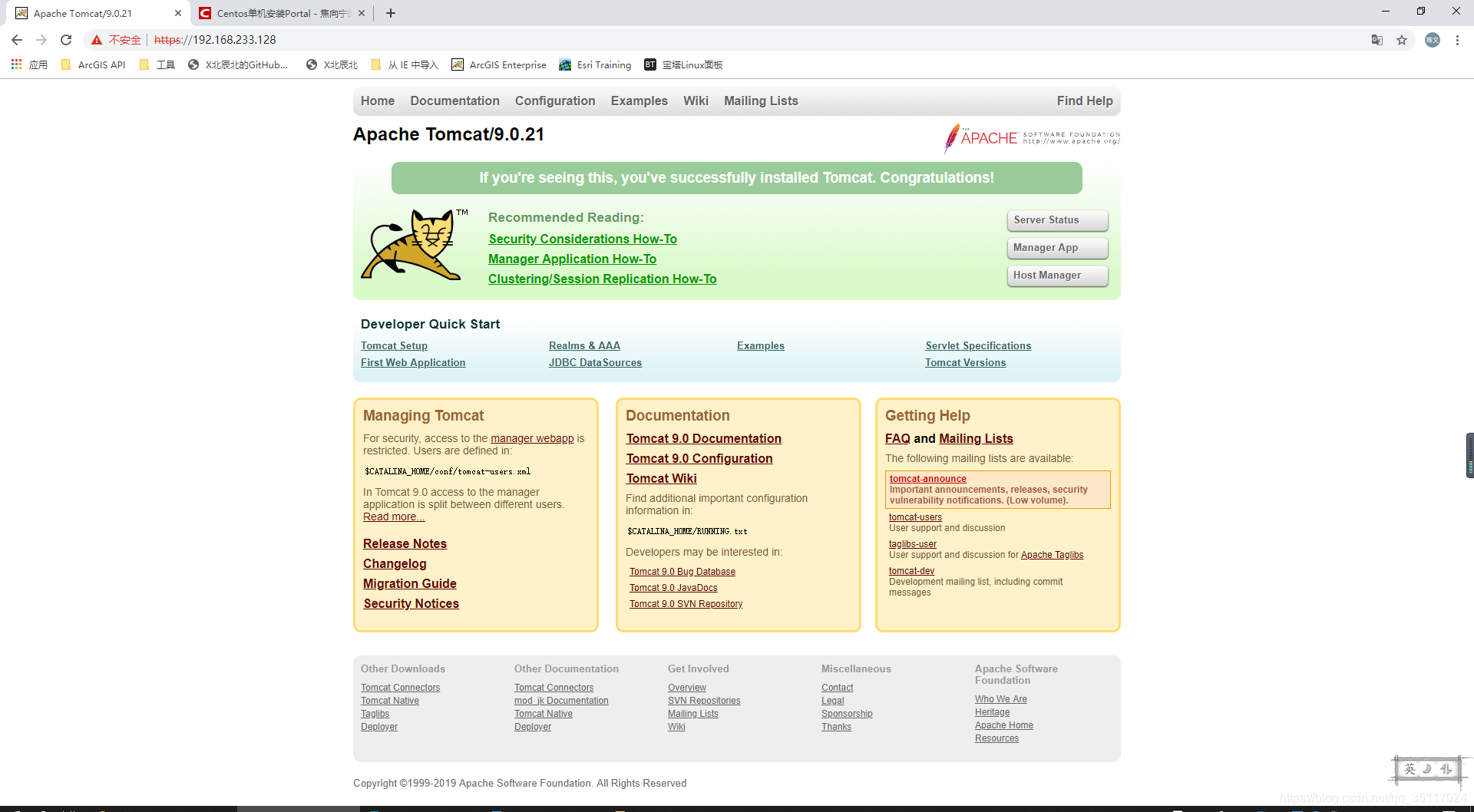
Task: Open Mailing Lists in the nav bar
Action: (x=761, y=101)
